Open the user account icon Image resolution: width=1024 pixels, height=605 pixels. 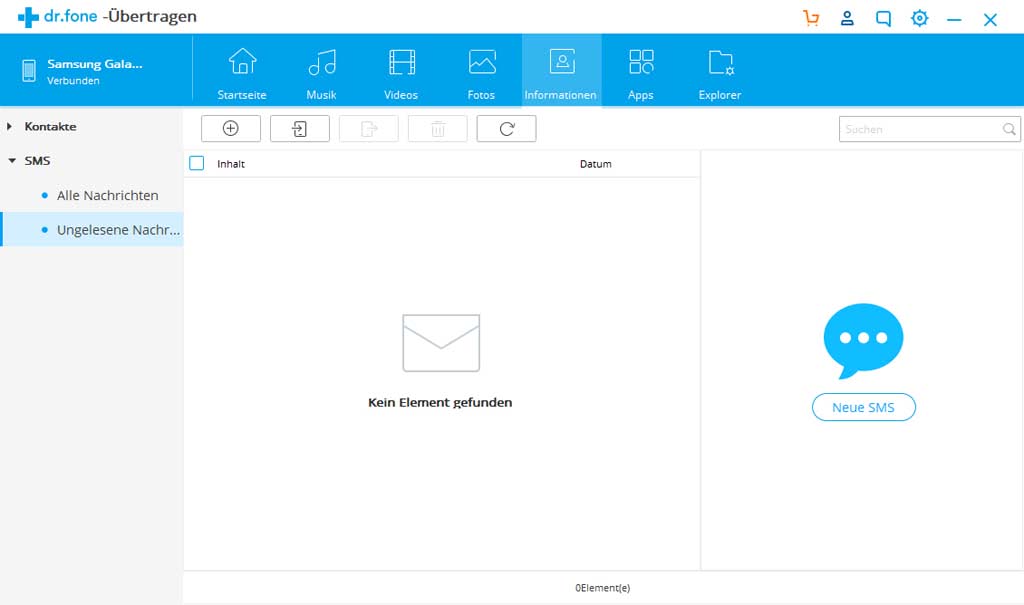tap(847, 18)
